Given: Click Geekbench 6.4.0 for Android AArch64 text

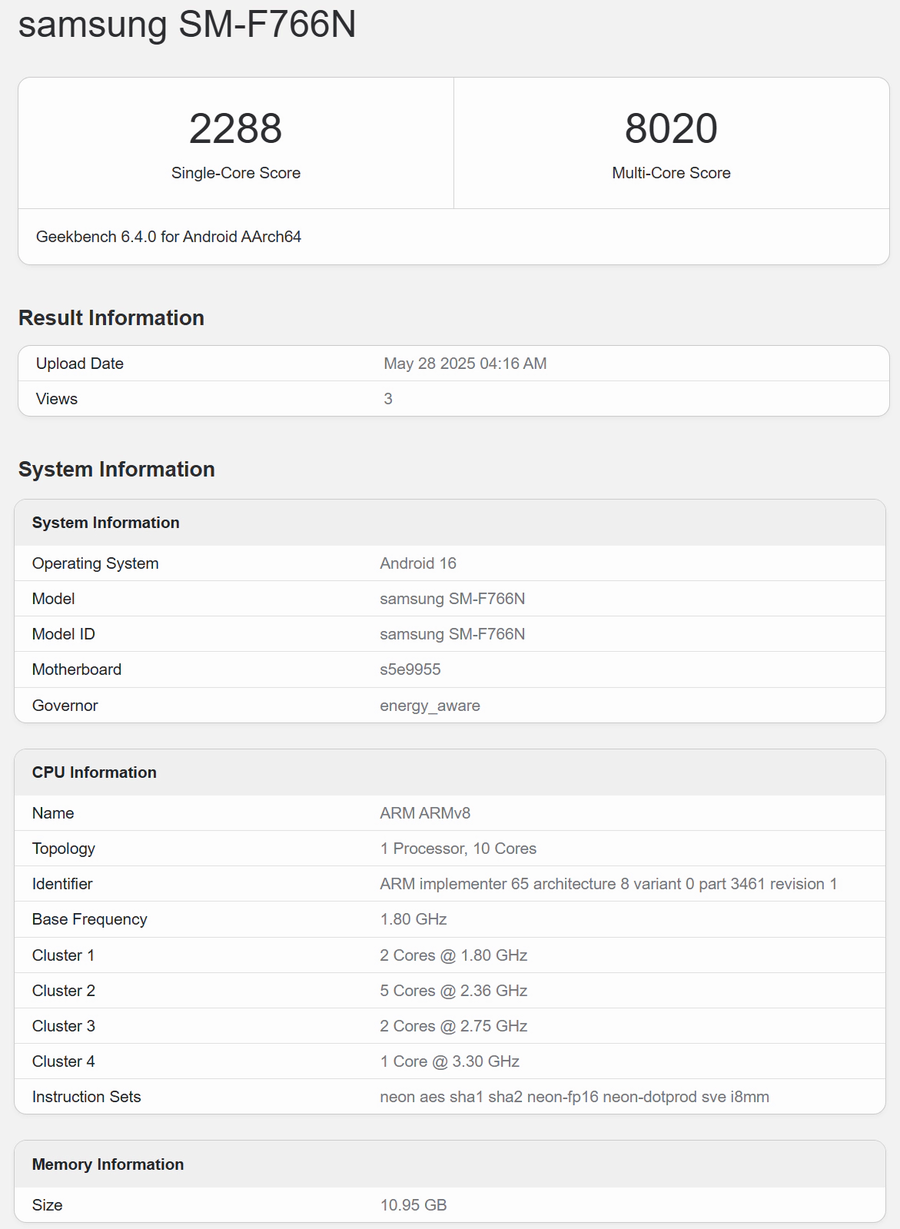Looking at the screenshot, I should click(169, 237).
